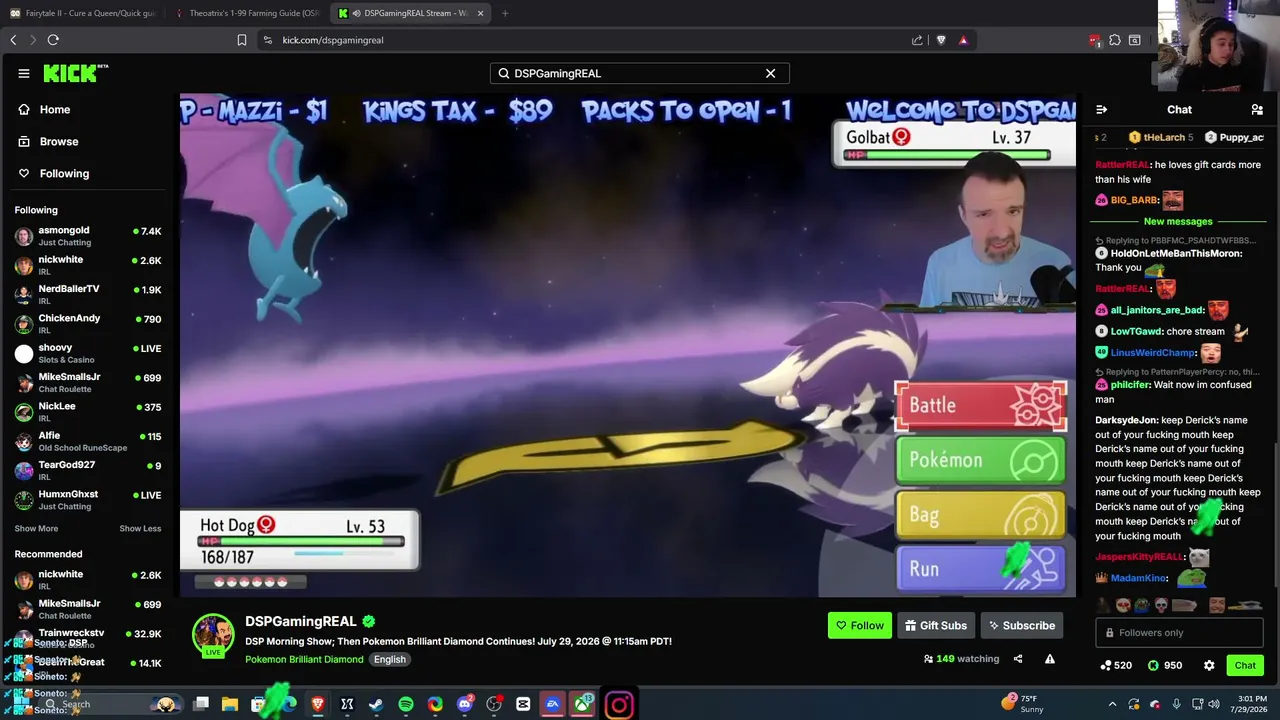Click New messages divider in chat
1280x720 pixels.
[1178, 221]
